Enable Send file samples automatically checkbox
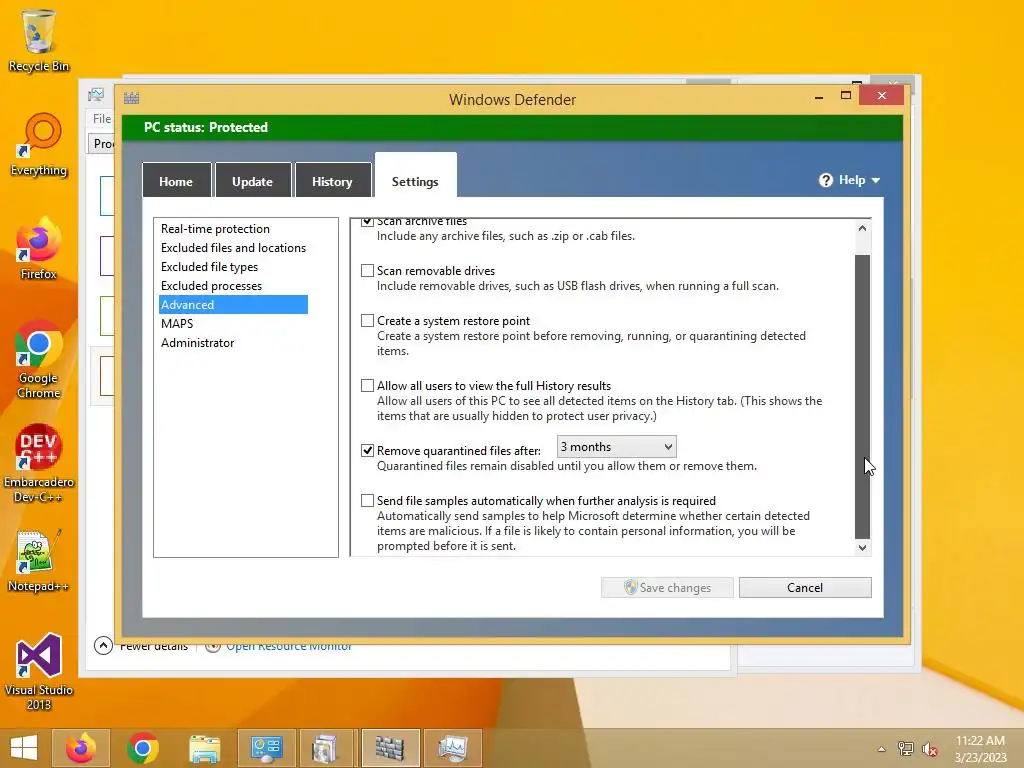The height and width of the screenshot is (768, 1024). click(x=368, y=500)
